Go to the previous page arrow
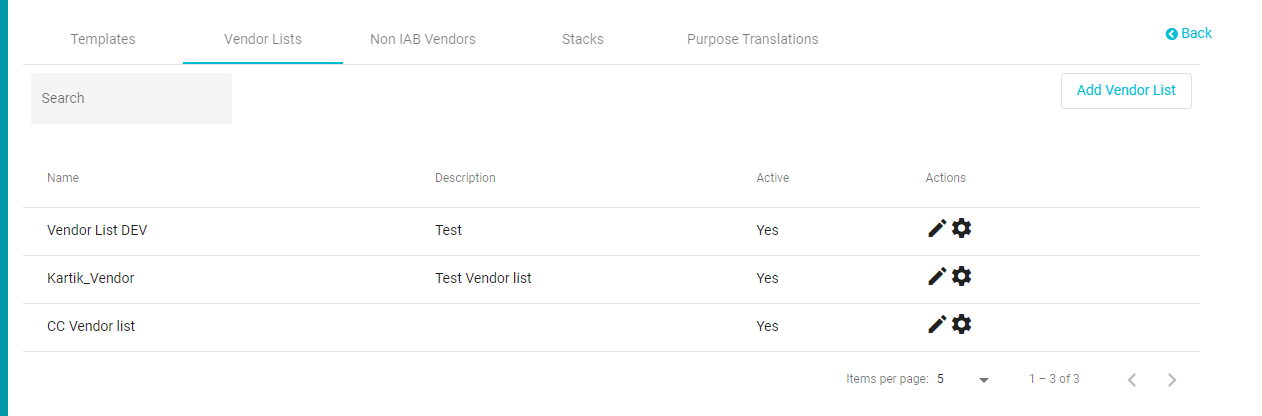 tap(1132, 380)
